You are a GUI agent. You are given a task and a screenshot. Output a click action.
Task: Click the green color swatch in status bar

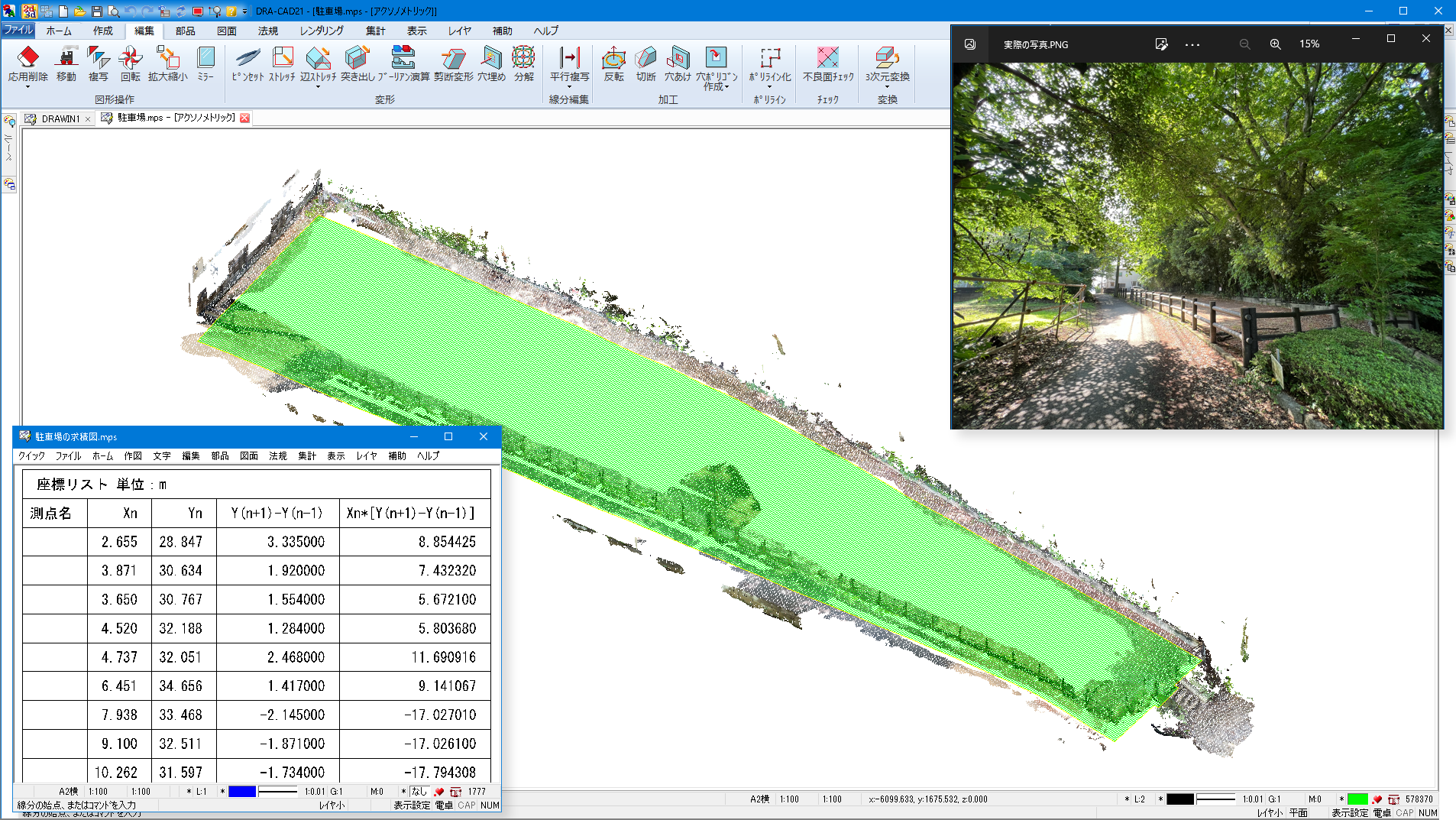click(1357, 799)
